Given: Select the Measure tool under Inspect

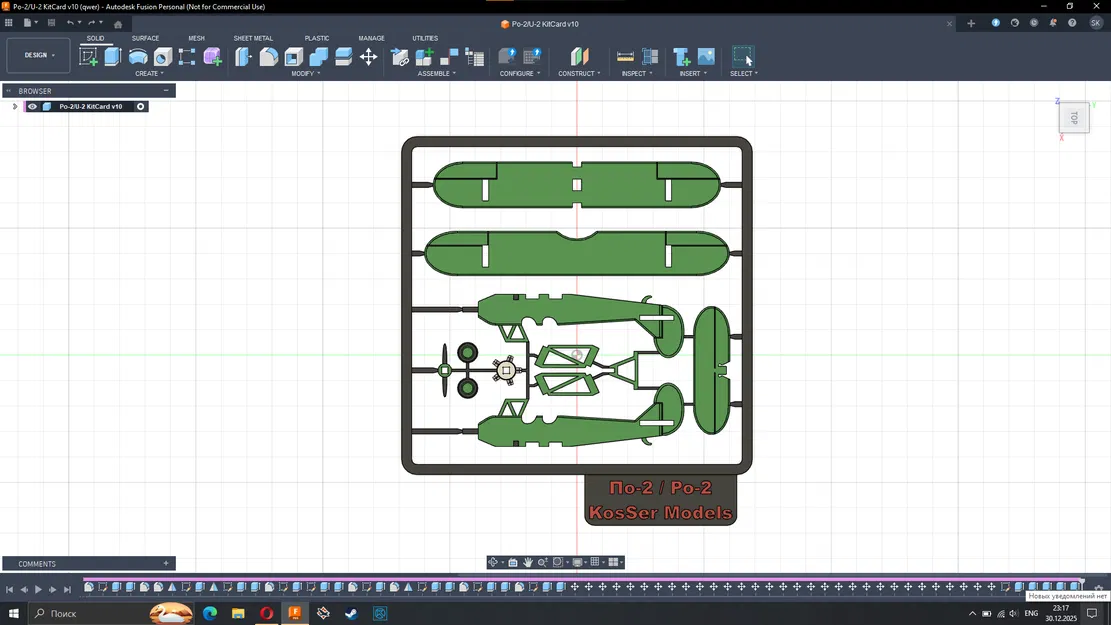Looking at the screenshot, I should [625, 57].
